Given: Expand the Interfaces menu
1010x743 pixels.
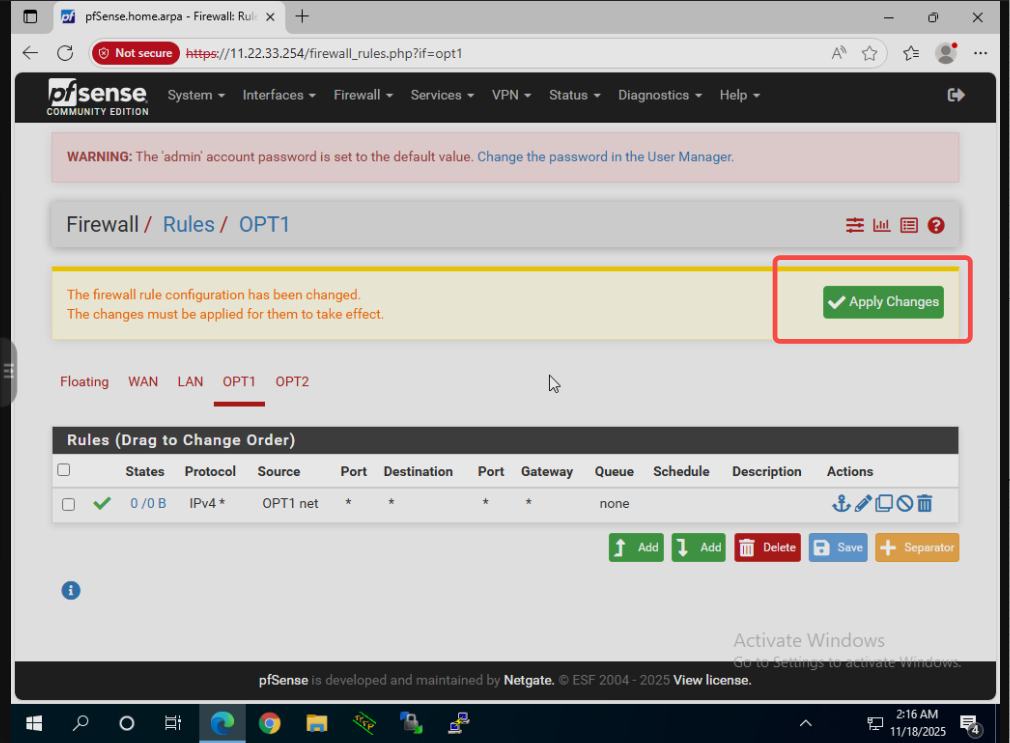Looking at the screenshot, I should tap(279, 95).
